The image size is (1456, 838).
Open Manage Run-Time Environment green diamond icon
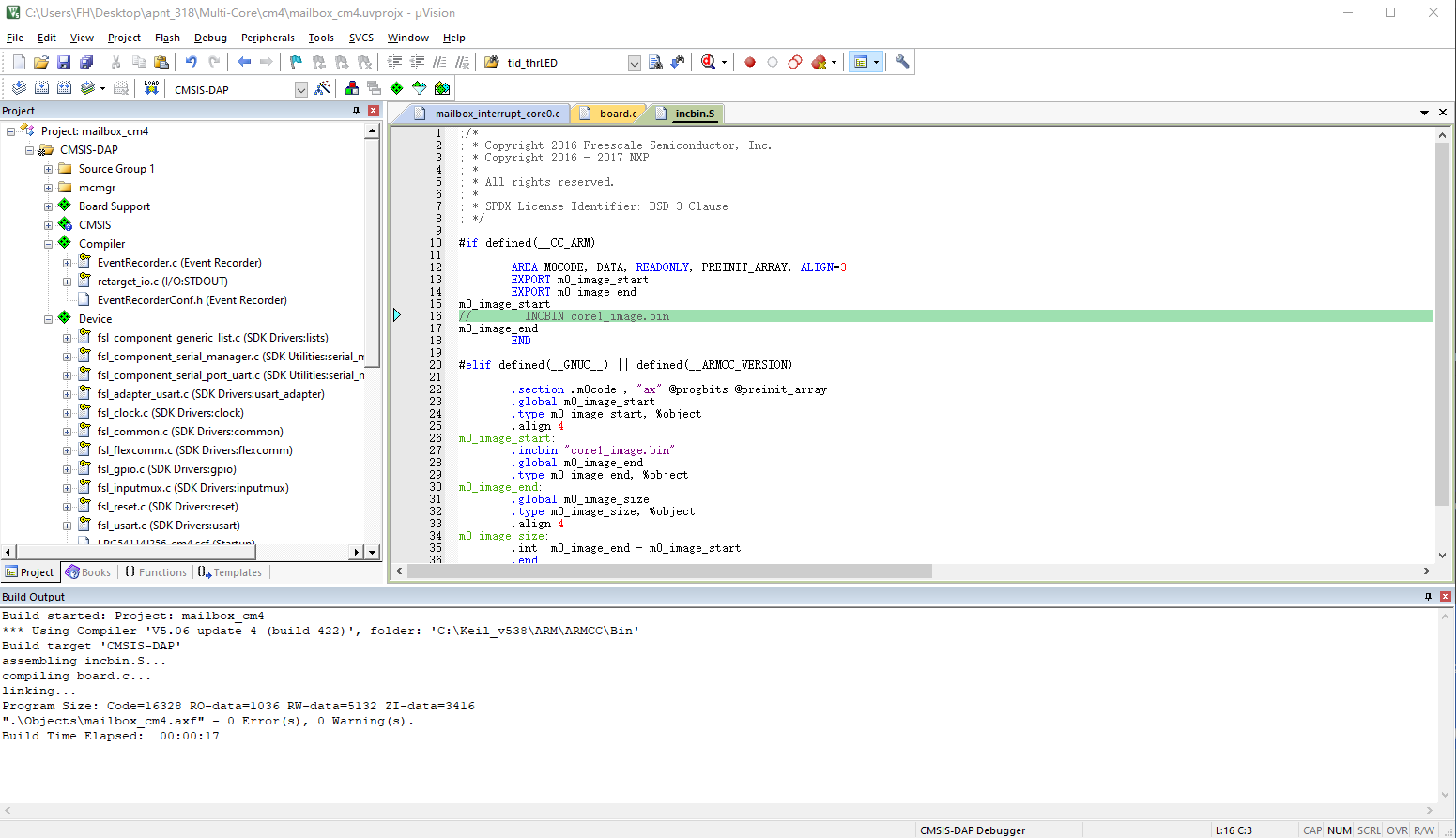point(397,88)
